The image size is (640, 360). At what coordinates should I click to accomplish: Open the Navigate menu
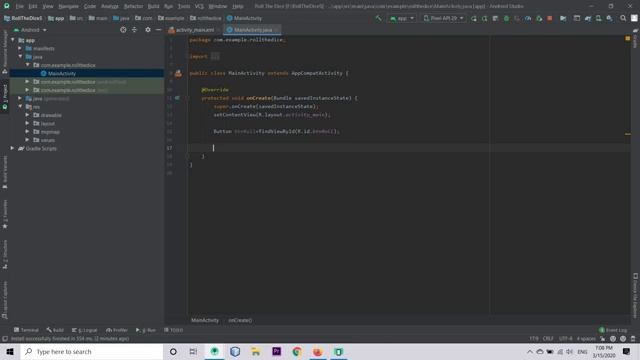click(x=68, y=6)
